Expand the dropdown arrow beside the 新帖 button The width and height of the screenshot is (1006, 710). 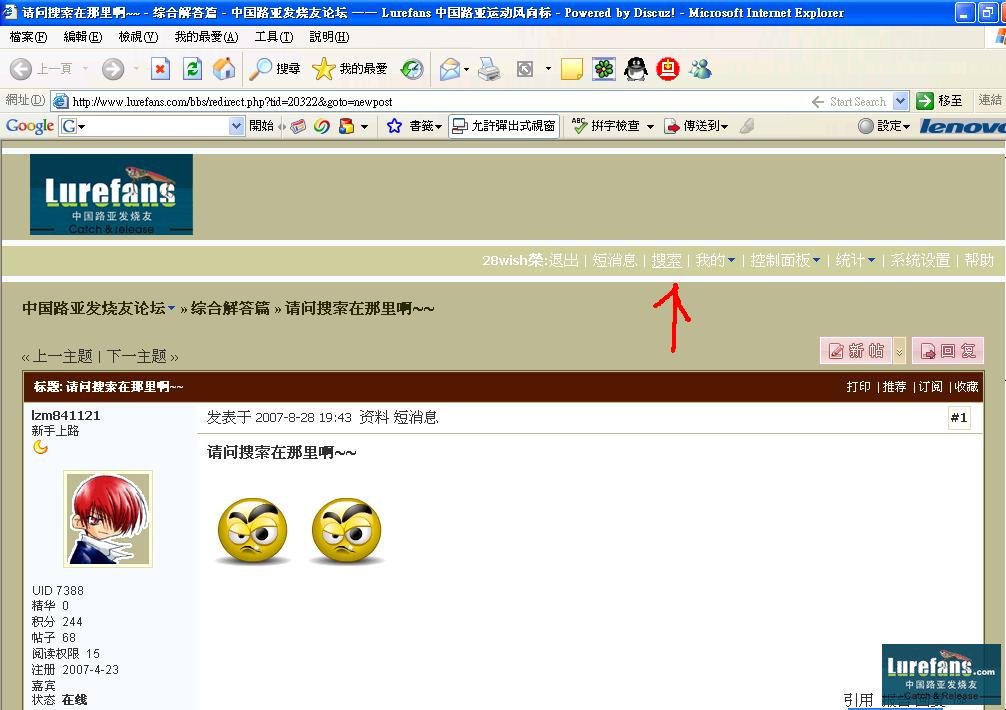point(899,351)
